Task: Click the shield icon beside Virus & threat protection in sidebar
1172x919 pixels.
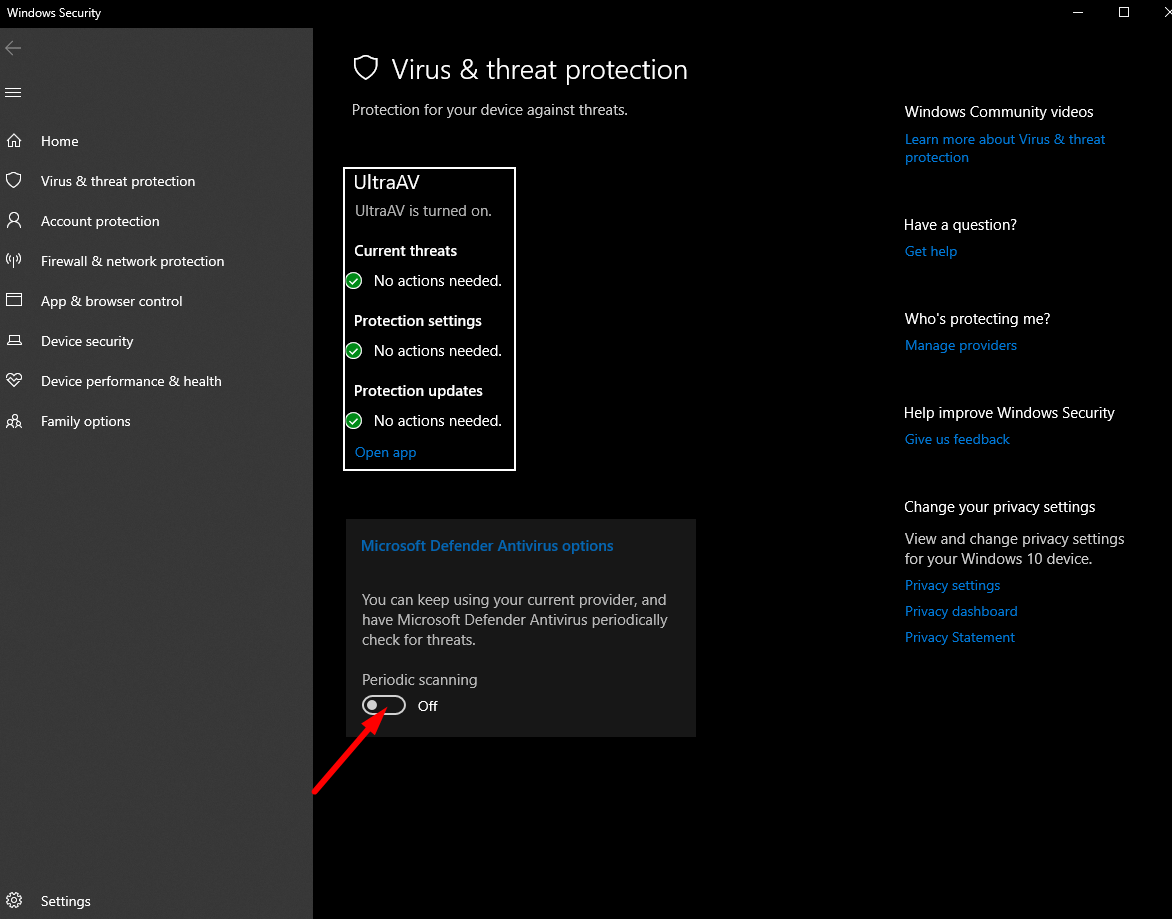Action: tap(13, 180)
